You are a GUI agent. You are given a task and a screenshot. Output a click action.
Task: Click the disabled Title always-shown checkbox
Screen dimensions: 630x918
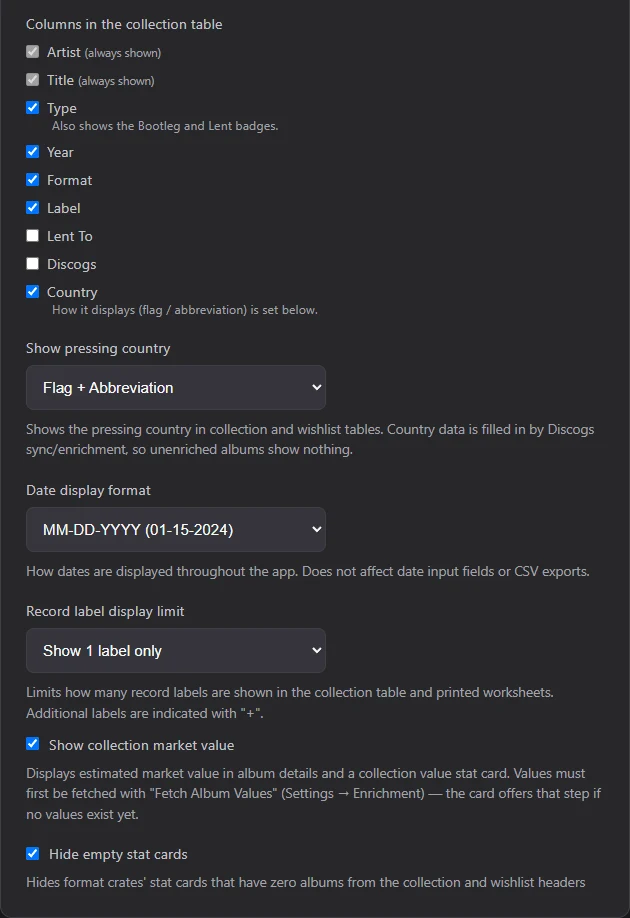33,80
